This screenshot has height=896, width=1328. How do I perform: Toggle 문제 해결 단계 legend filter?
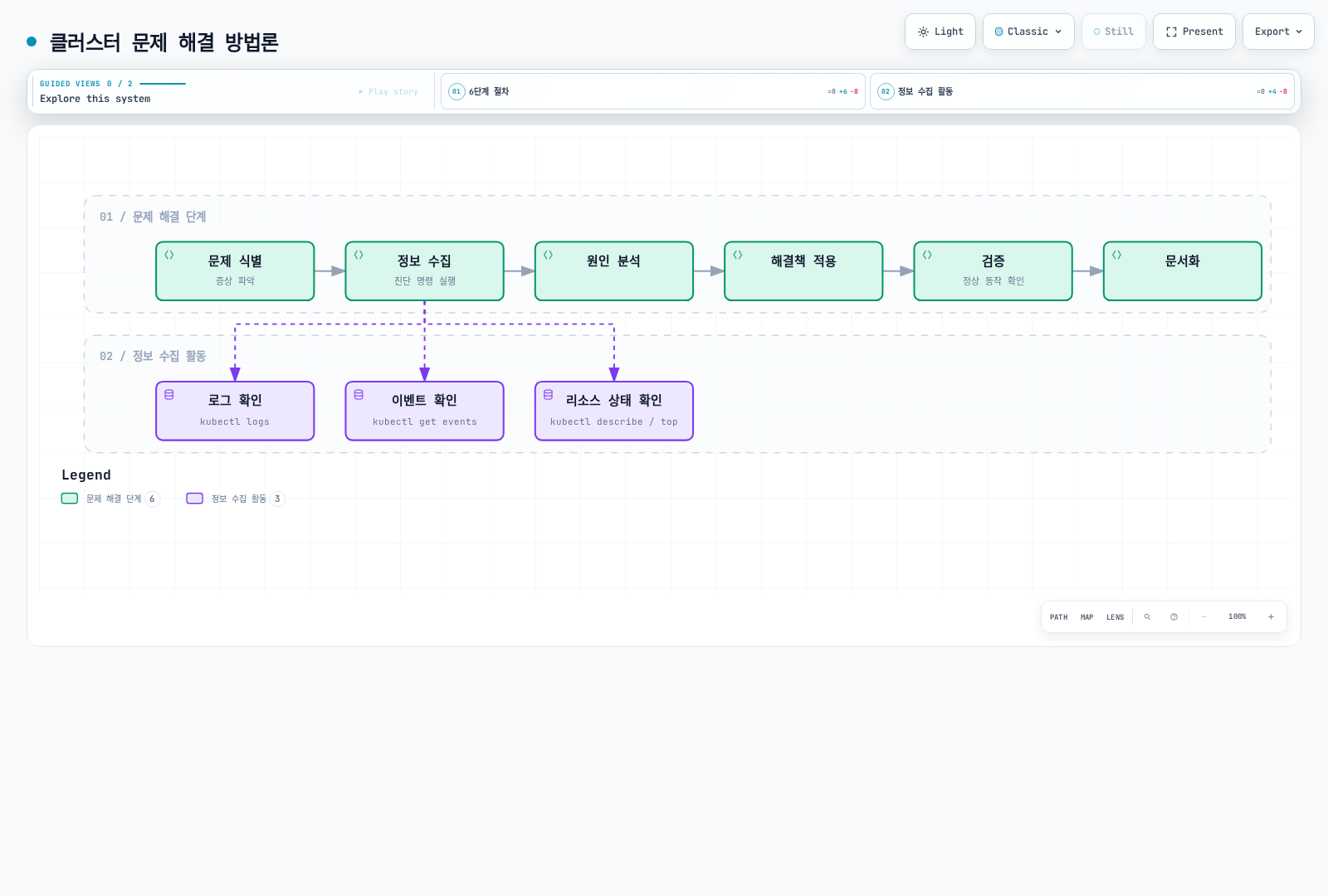(110, 499)
